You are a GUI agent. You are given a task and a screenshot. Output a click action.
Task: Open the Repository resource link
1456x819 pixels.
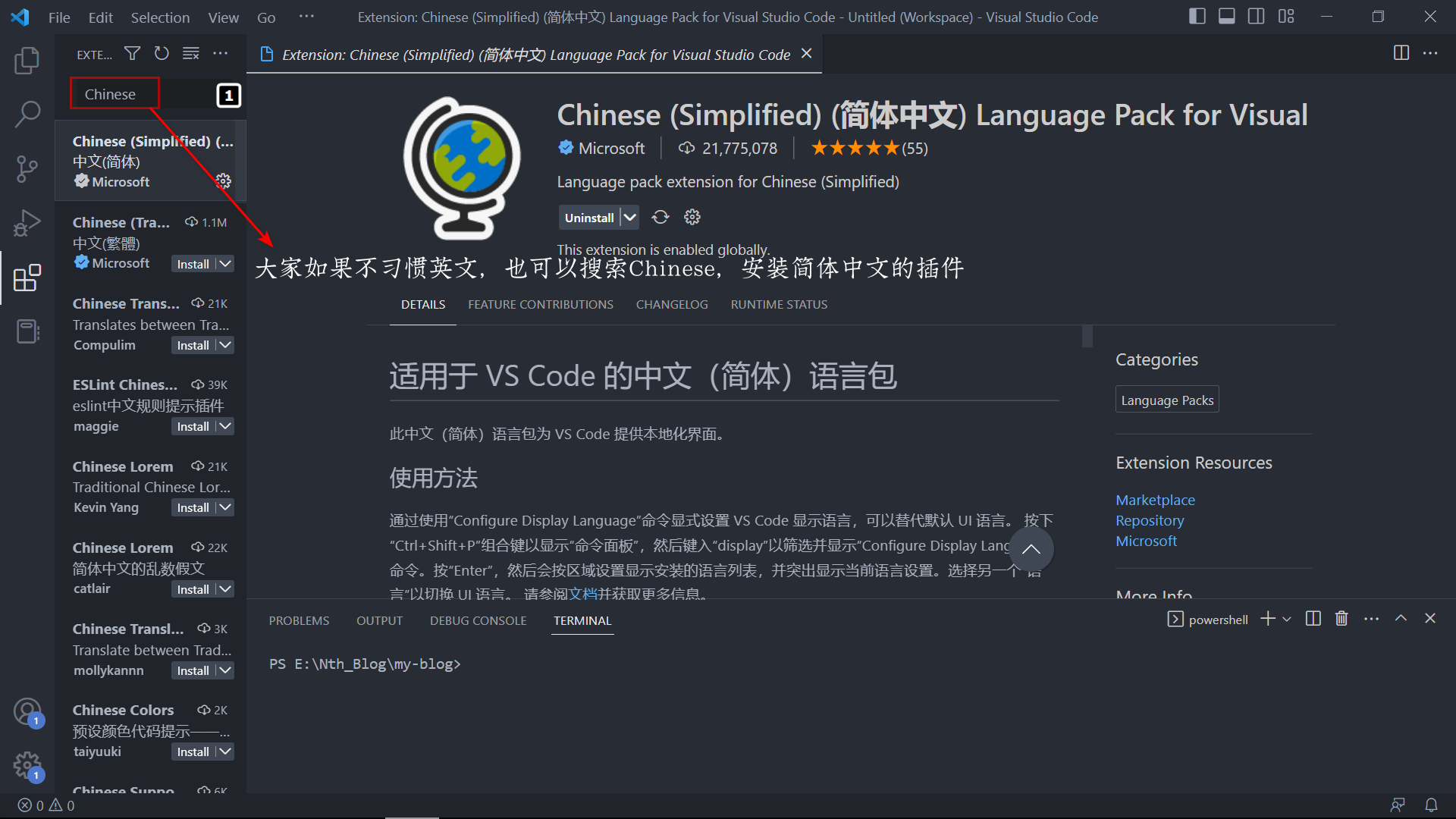coord(1150,520)
